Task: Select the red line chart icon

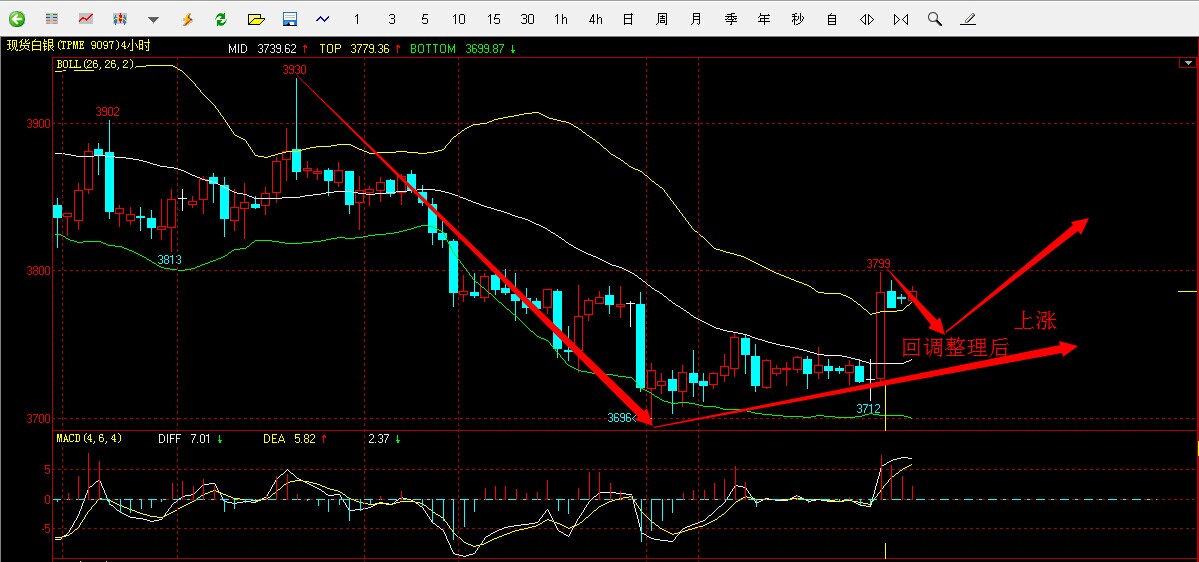Action: pyautogui.click(x=86, y=19)
